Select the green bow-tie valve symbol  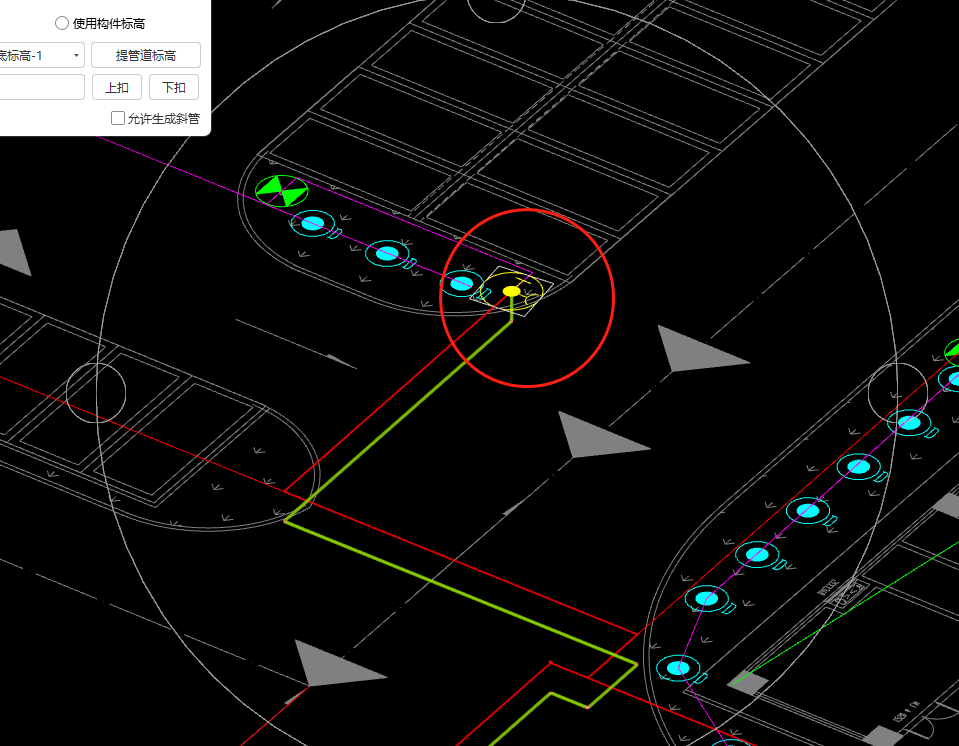pyautogui.click(x=281, y=191)
